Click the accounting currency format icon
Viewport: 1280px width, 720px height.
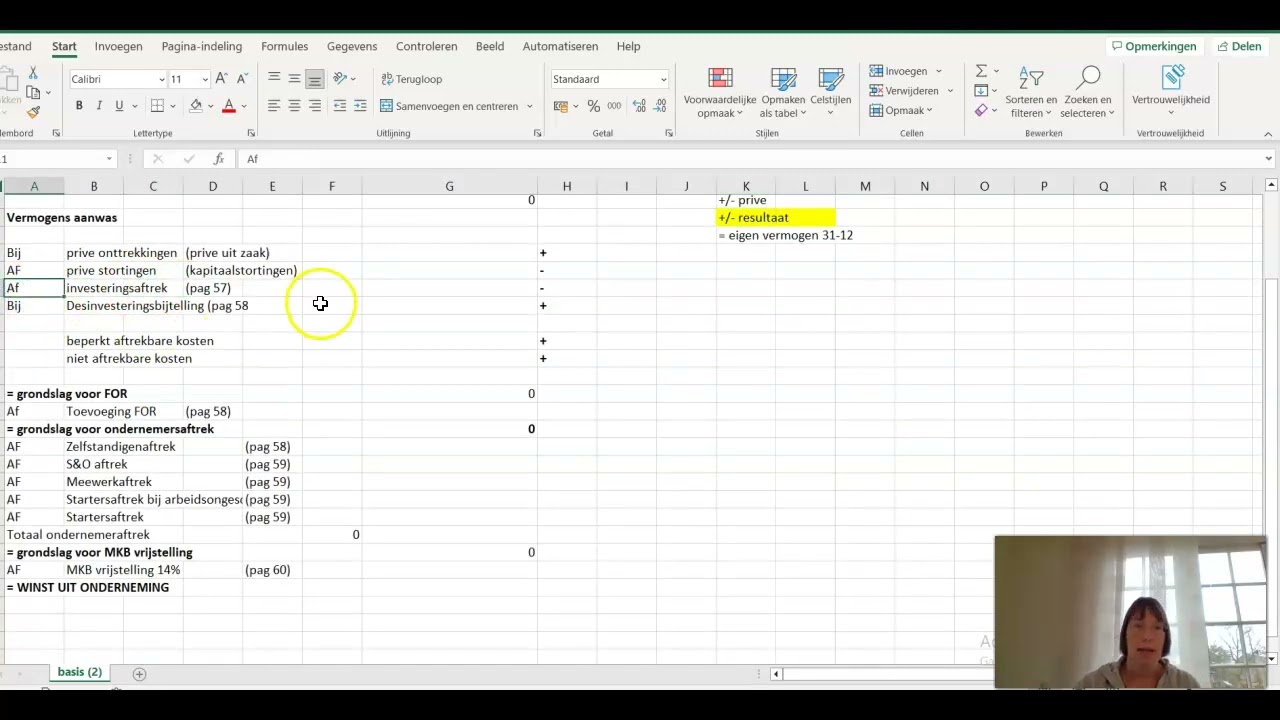[560, 106]
